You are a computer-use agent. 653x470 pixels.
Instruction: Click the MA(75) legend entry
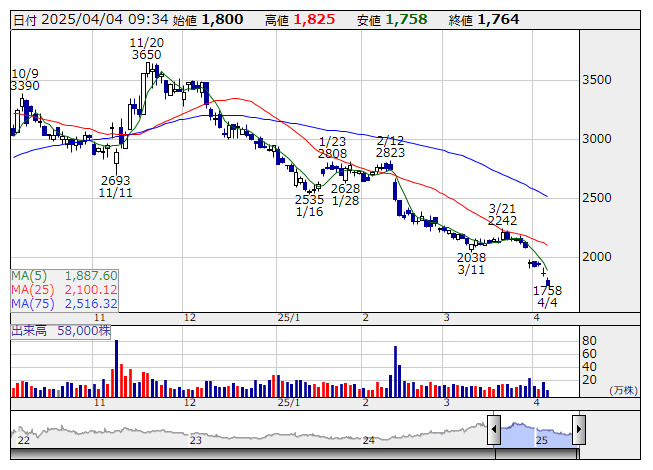pos(65,303)
